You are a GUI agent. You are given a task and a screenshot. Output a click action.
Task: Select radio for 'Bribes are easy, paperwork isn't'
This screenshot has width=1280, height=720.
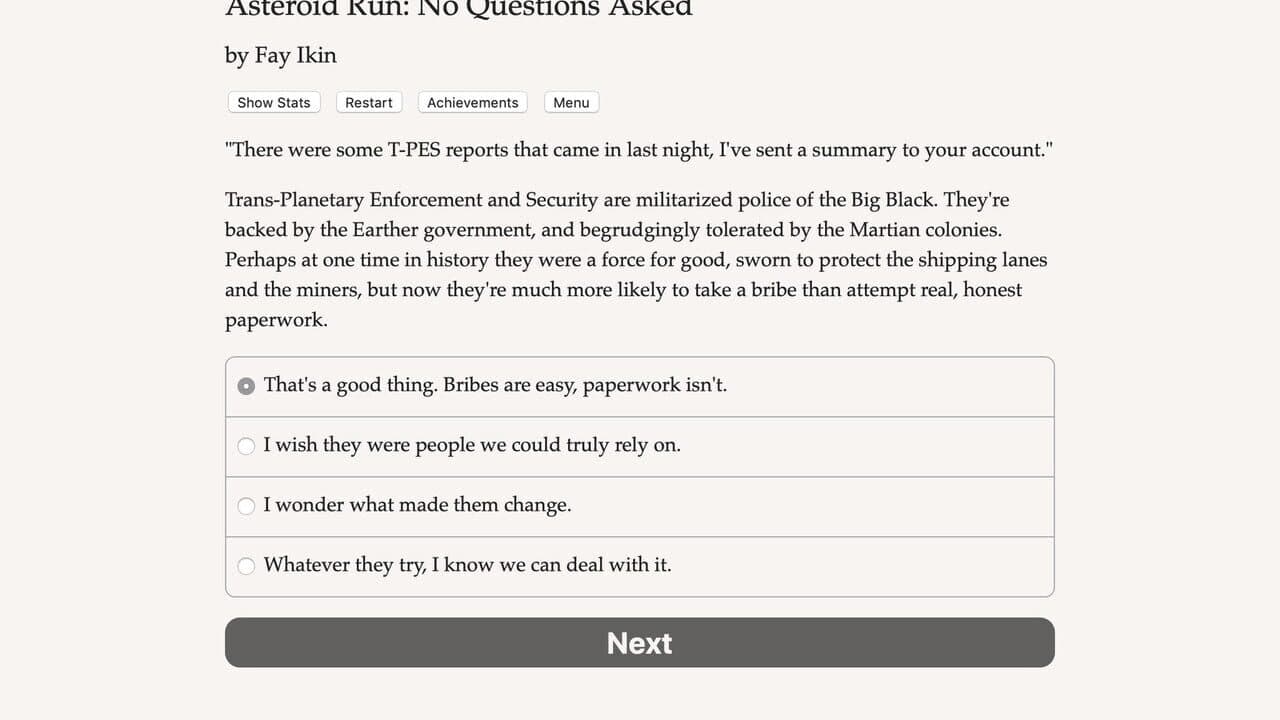246,386
